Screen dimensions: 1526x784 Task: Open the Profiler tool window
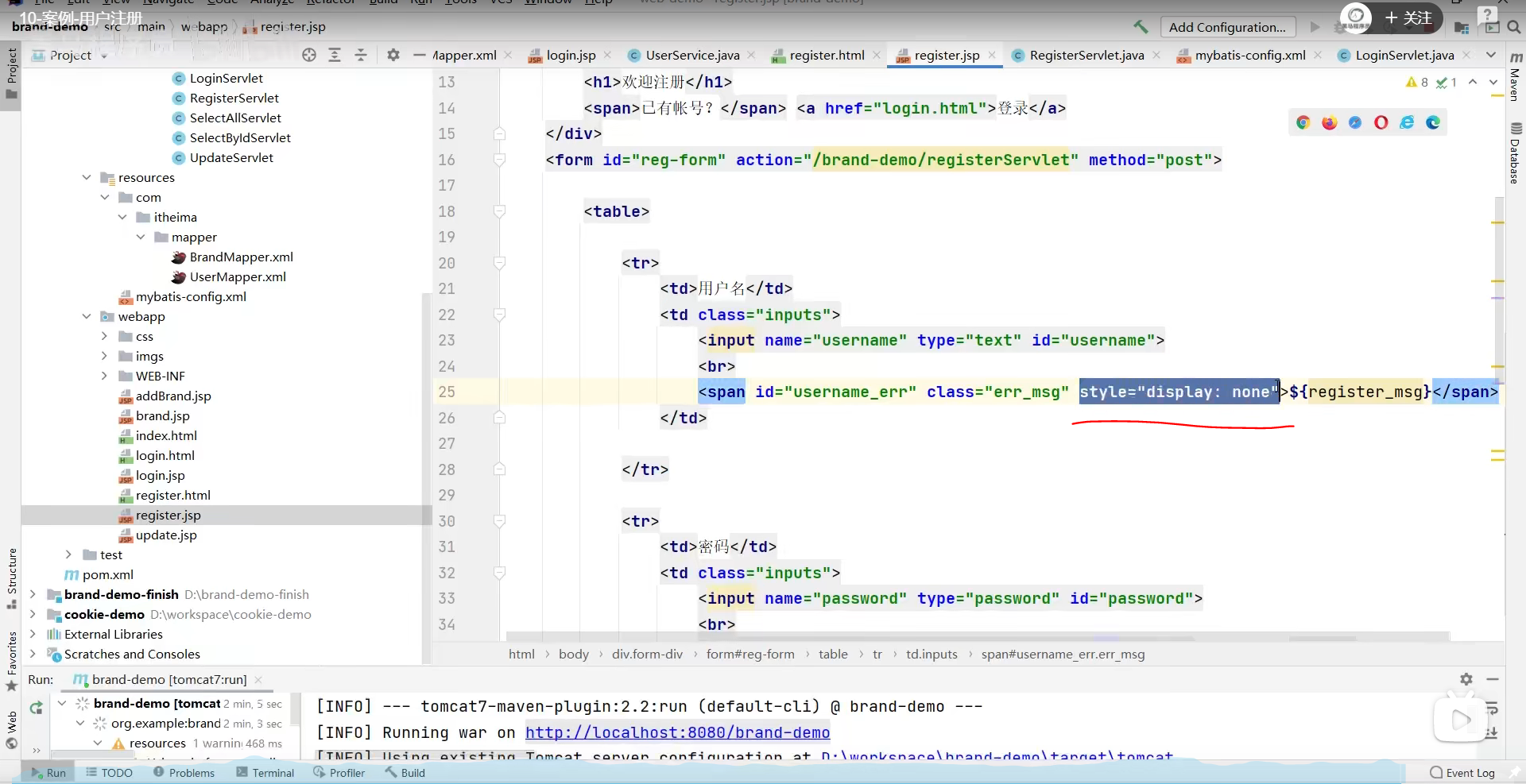click(x=339, y=773)
